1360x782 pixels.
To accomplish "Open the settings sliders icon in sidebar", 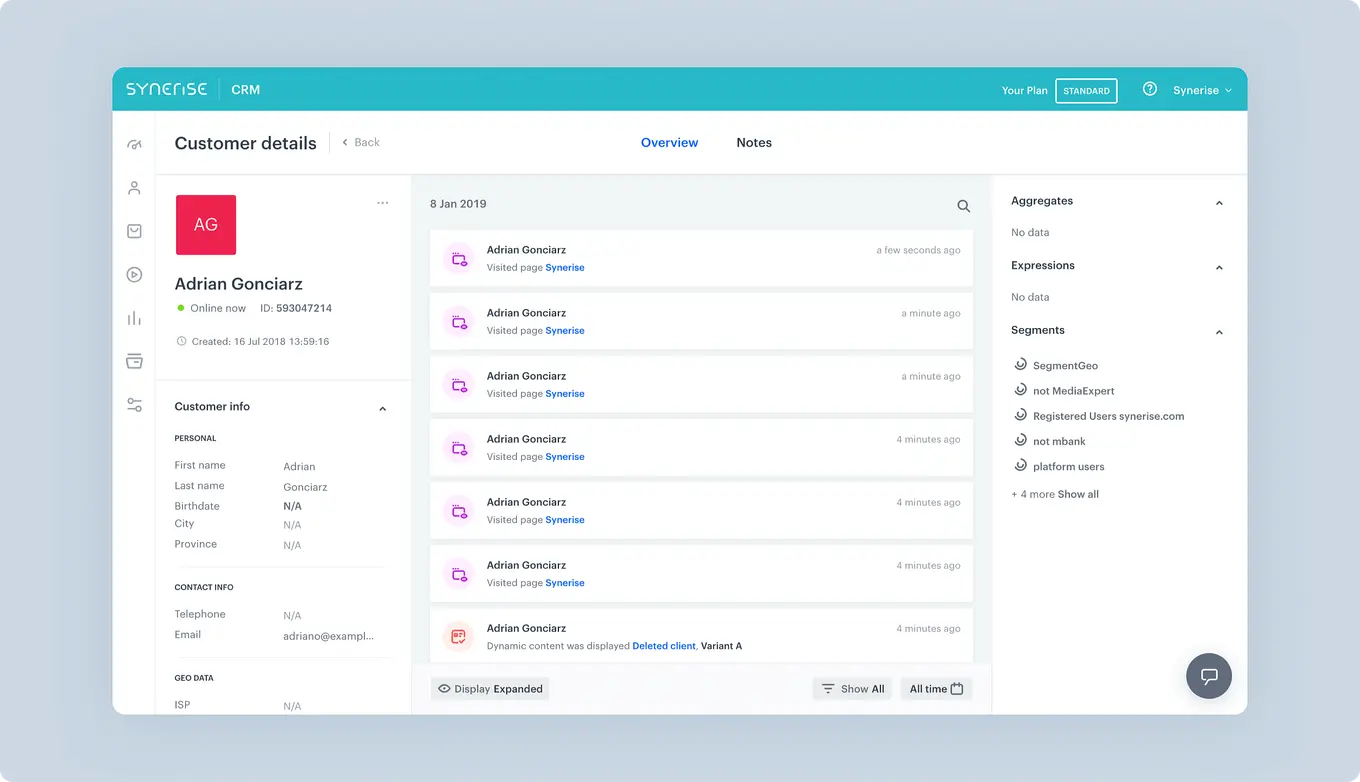I will 134,404.
